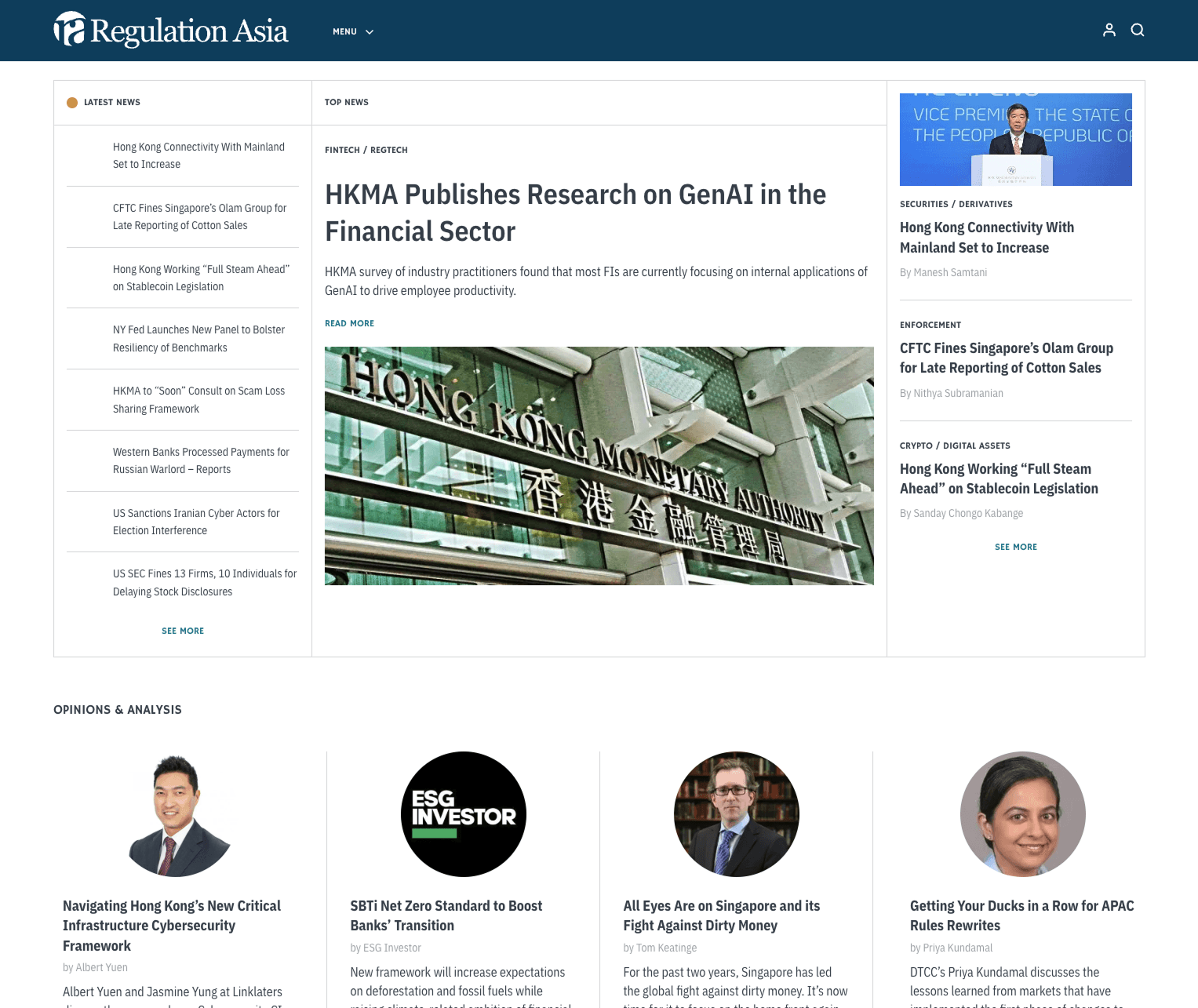Click Read More on the HKMA article

[350, 323]
